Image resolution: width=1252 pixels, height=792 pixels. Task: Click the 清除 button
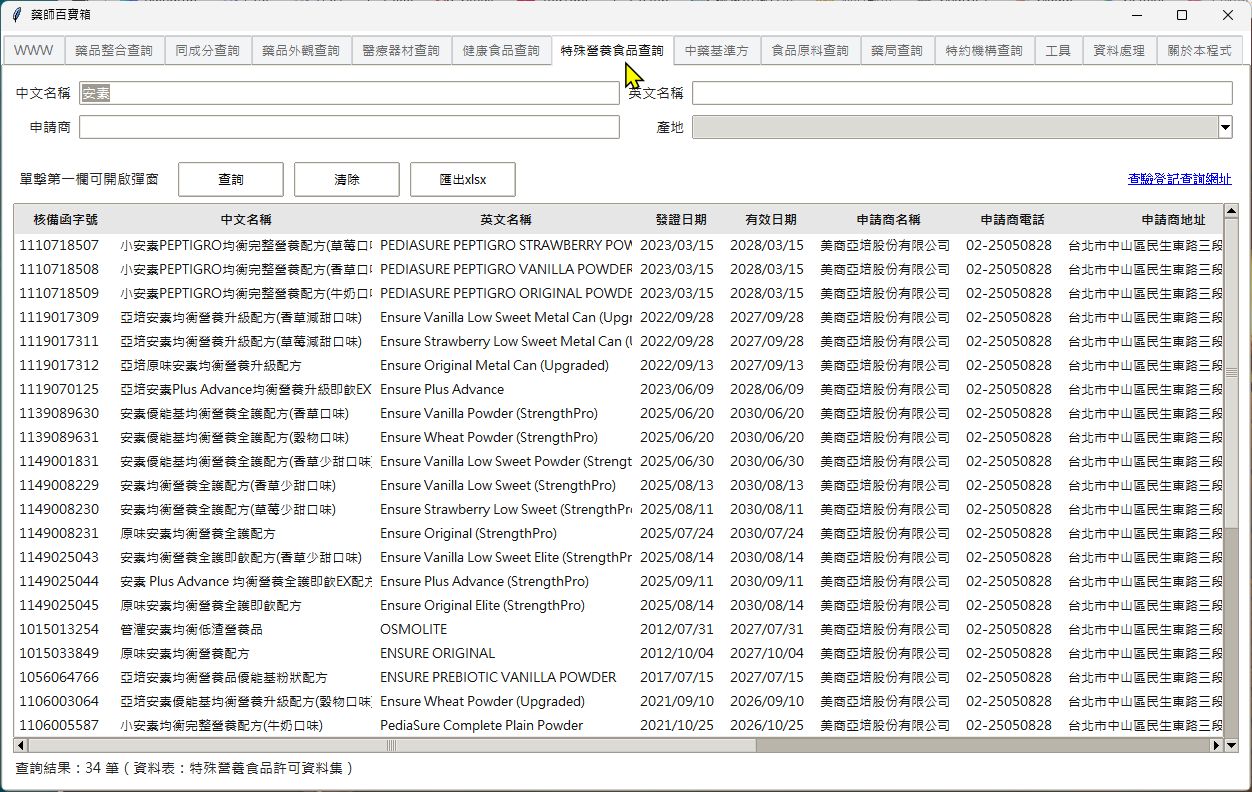pyautogui.click(x=347, y=180)
